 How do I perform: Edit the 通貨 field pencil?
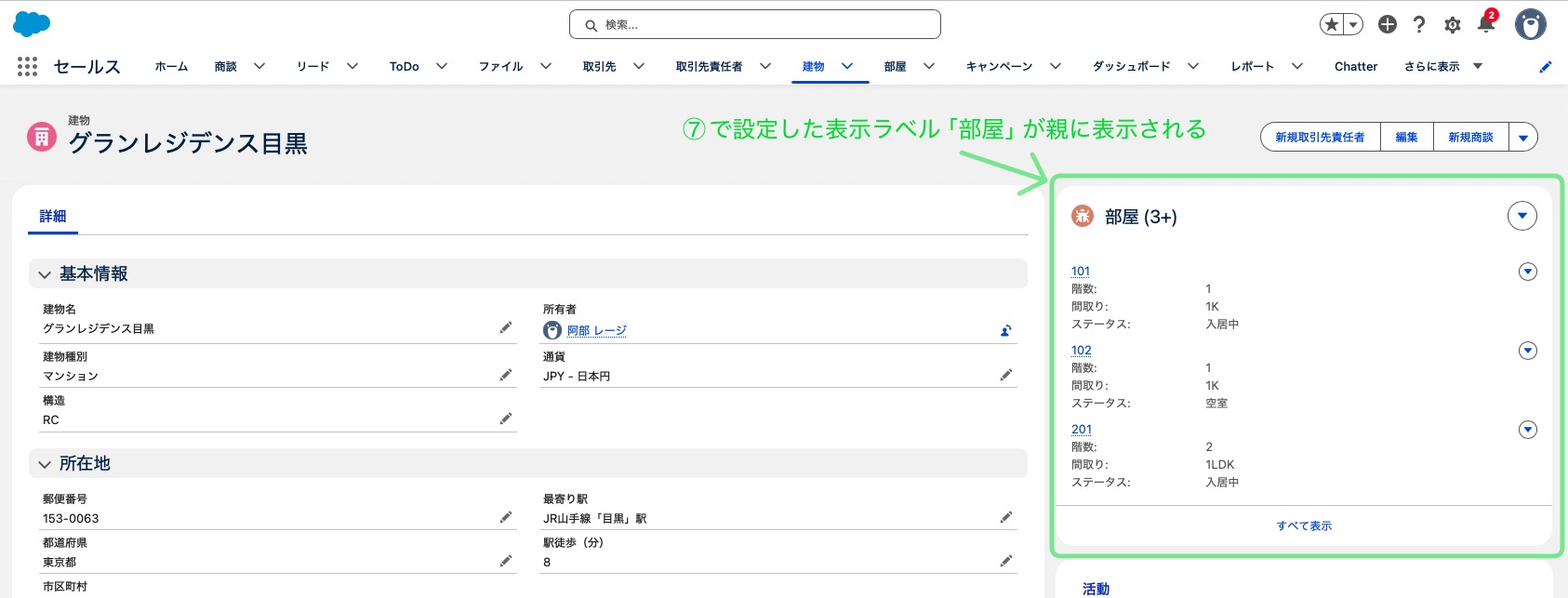pos(1006,375)
